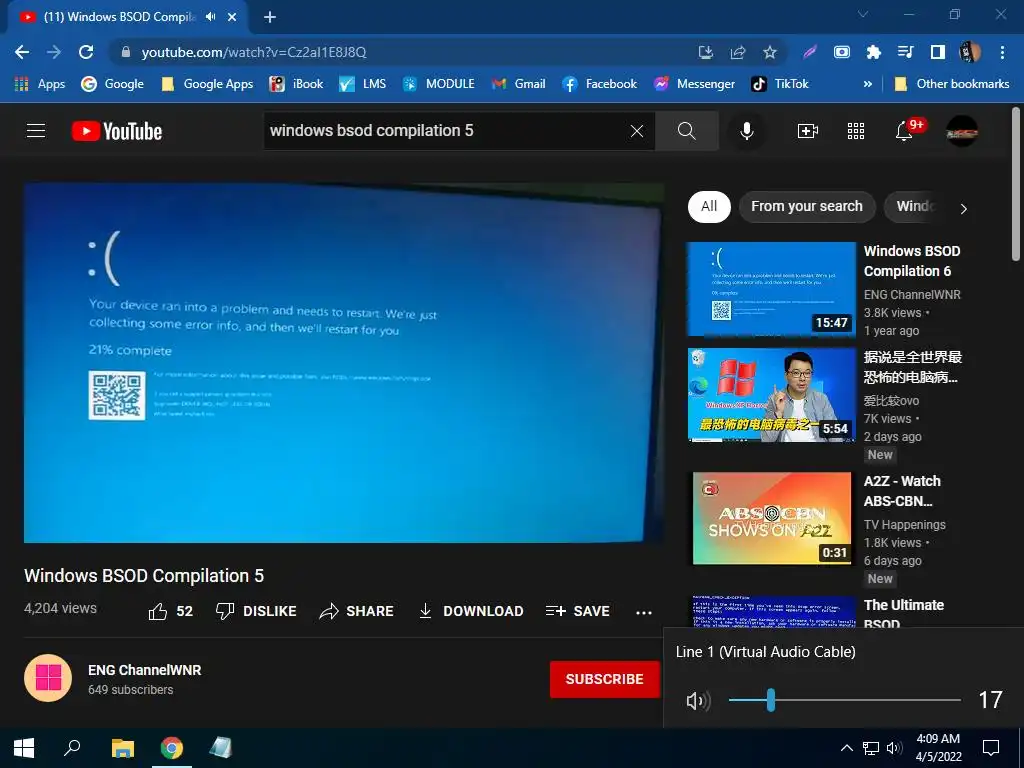Open the A2Z ABS-CBN video thumbnail
Viewport: 1024px width, 768px height.
coord(771,519)
